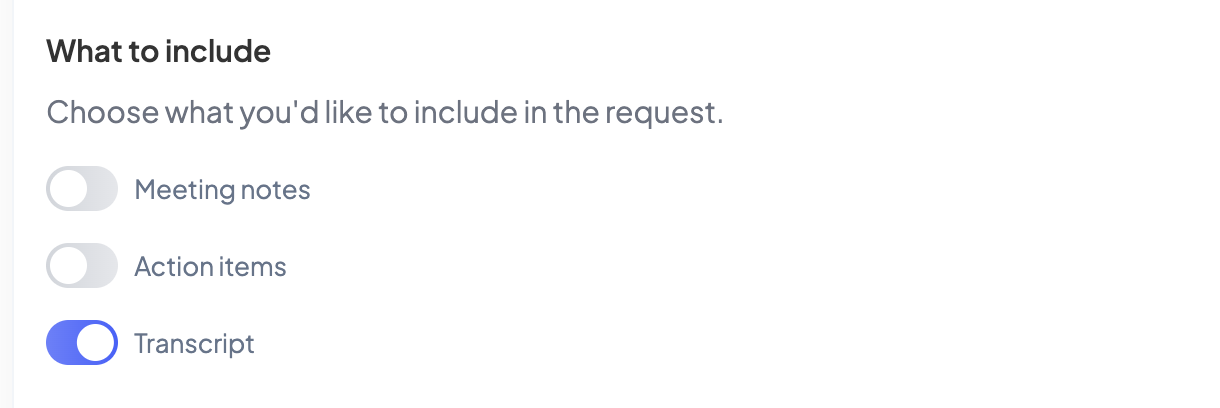Click the gray track of Action items toggle
1220x408 pixels.
pos(101,267)
